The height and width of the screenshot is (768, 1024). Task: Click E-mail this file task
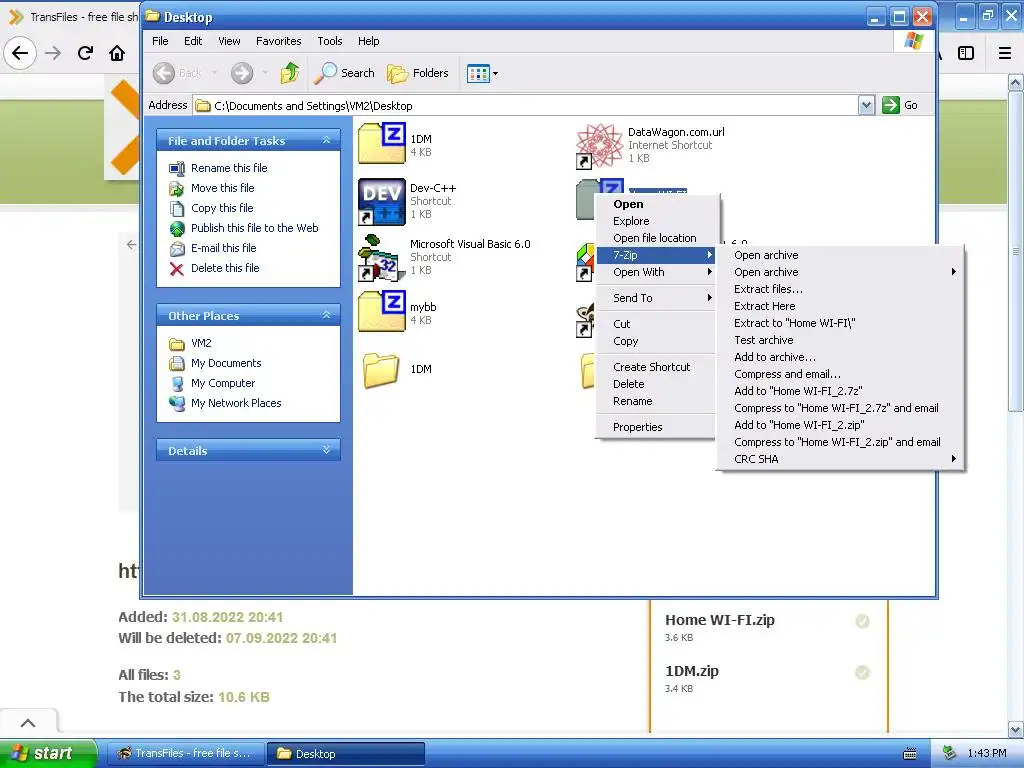point(223,248)
